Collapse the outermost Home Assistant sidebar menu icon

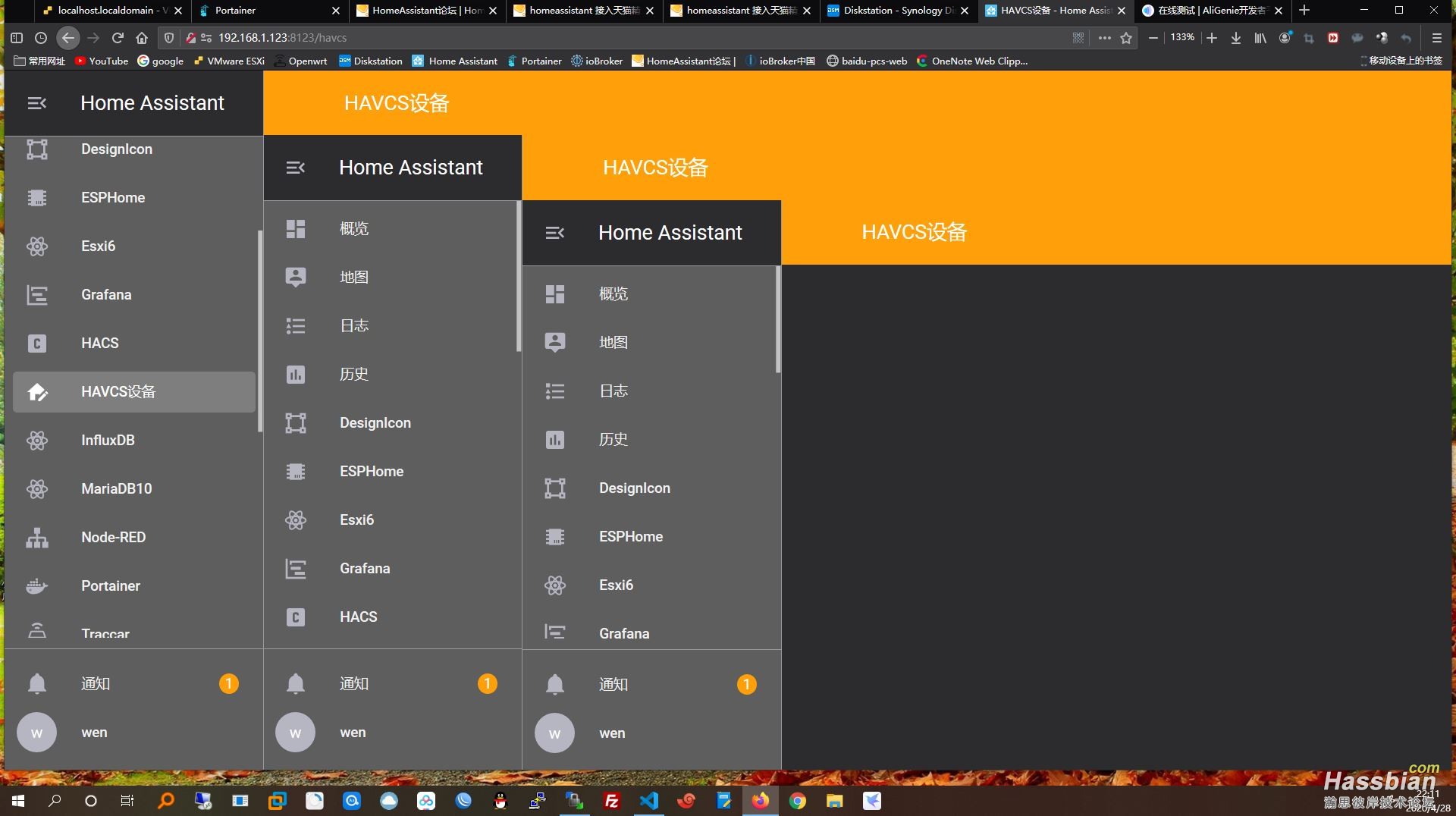[36, 103]
